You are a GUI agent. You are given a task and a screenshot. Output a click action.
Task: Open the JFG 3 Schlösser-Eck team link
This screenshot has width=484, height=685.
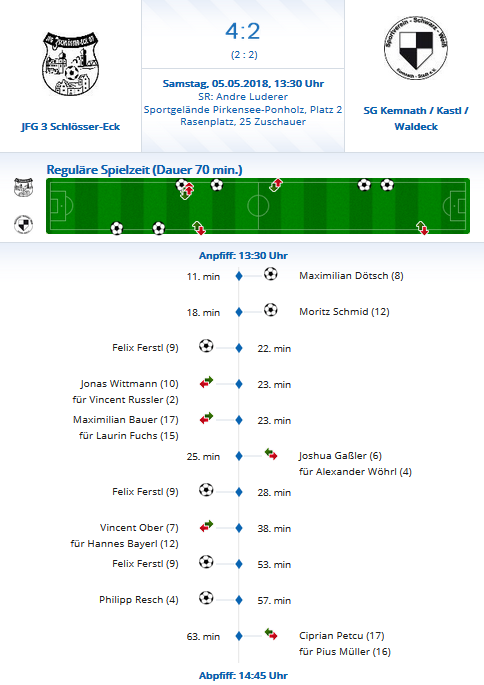coord(70,127)
